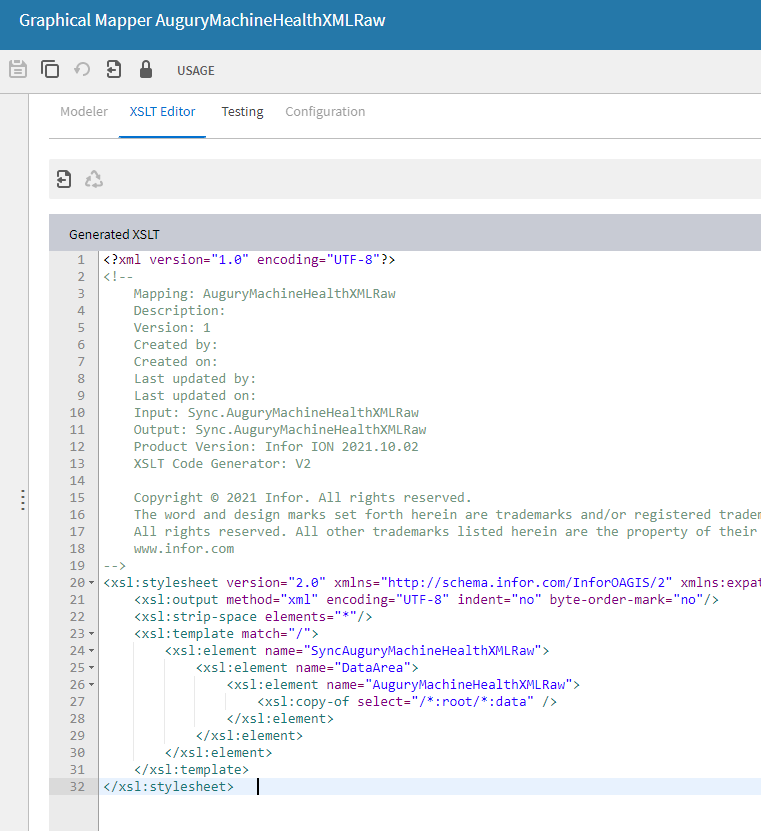This screenshot has height=831, width=761.
Task: Collapse the DataArea element fold arrow line 25
Action: coord(91,667)
